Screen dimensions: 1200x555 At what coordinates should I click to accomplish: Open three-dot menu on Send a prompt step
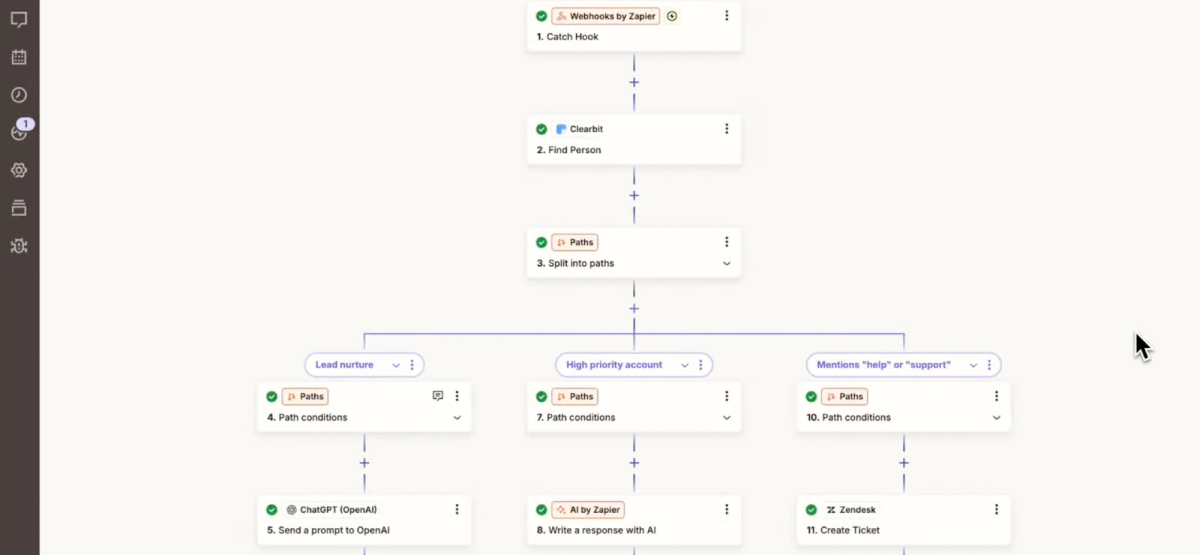[457, 509]
